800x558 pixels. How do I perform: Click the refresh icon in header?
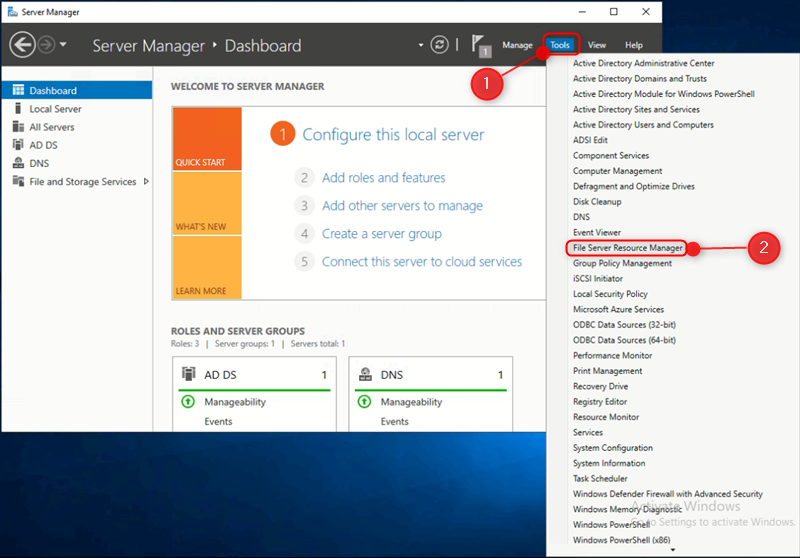click(439, 45)
